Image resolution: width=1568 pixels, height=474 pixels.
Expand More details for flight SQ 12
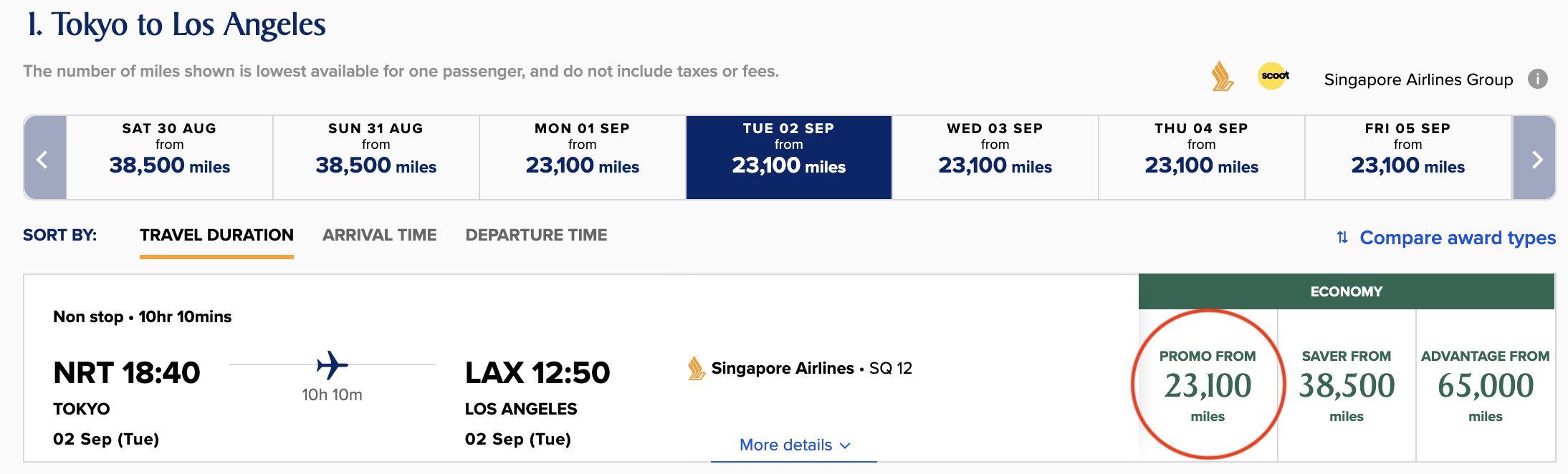(794, 445)
